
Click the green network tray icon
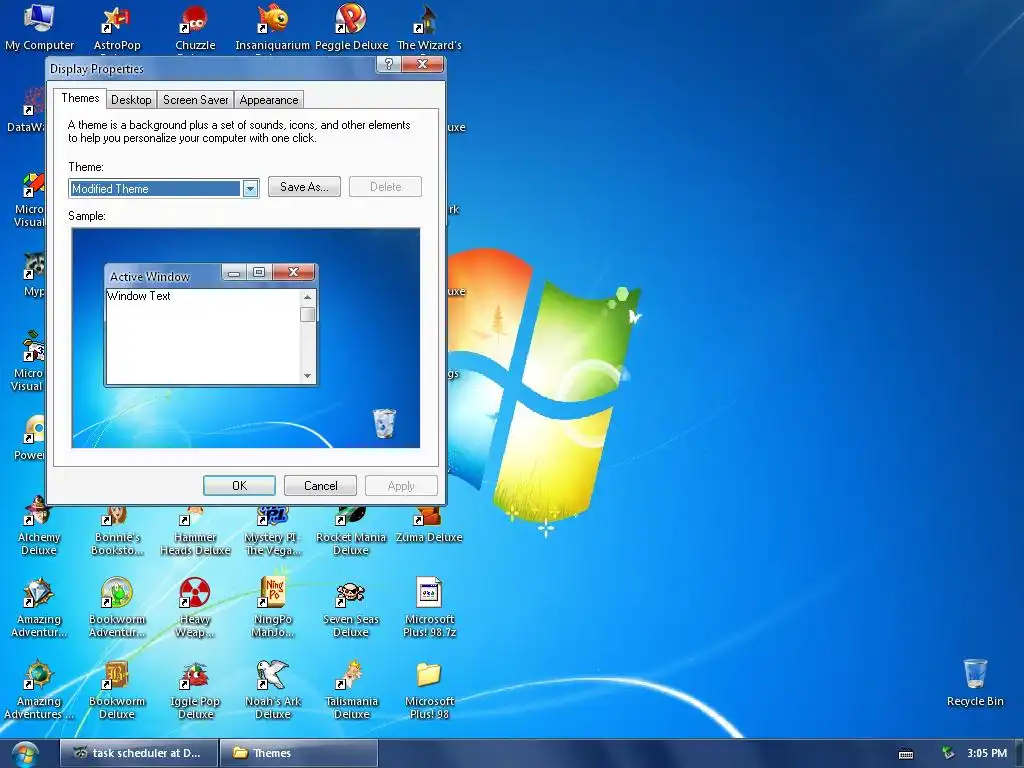[x=948, y=753]
